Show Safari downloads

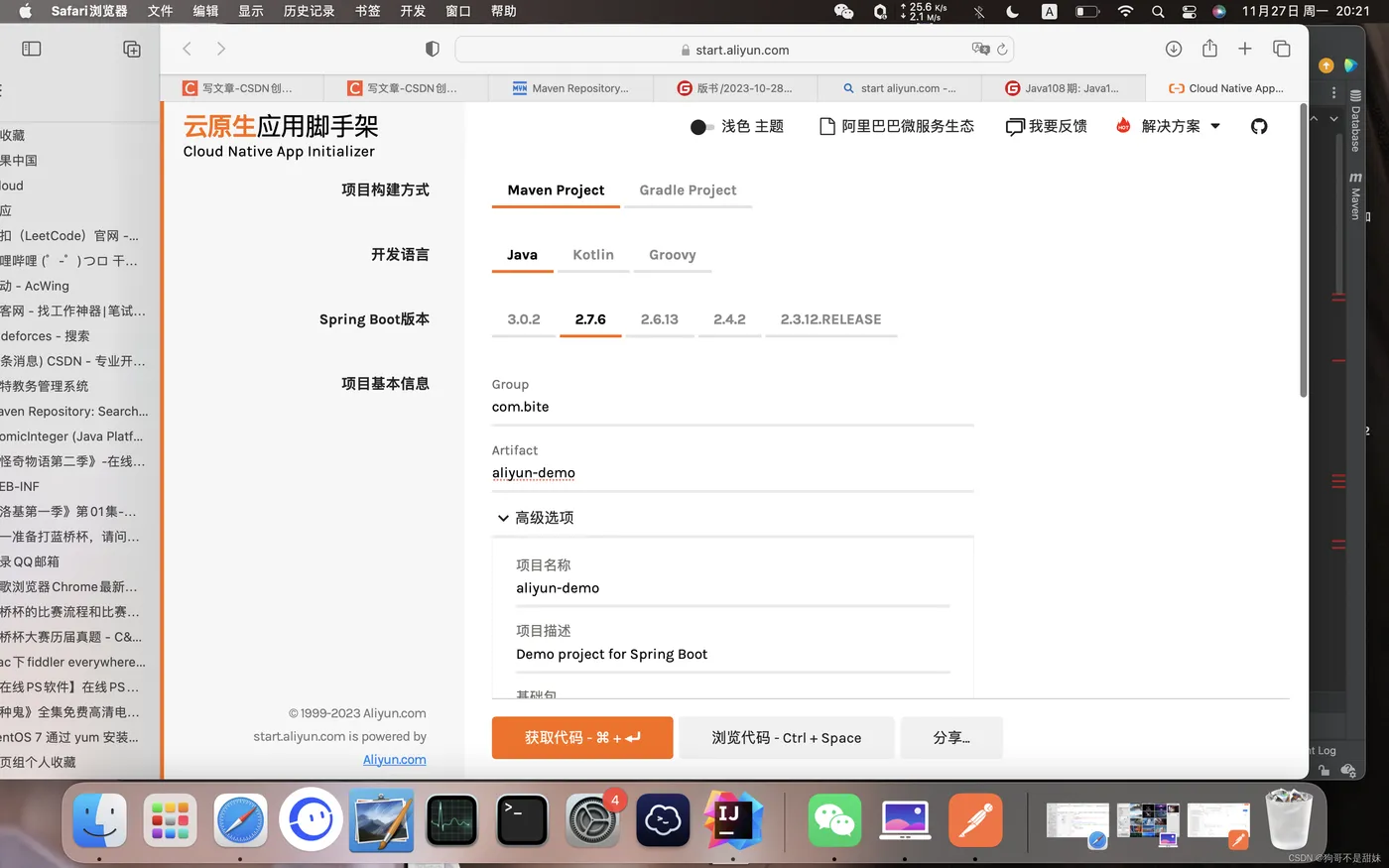tap(1174, 49)
